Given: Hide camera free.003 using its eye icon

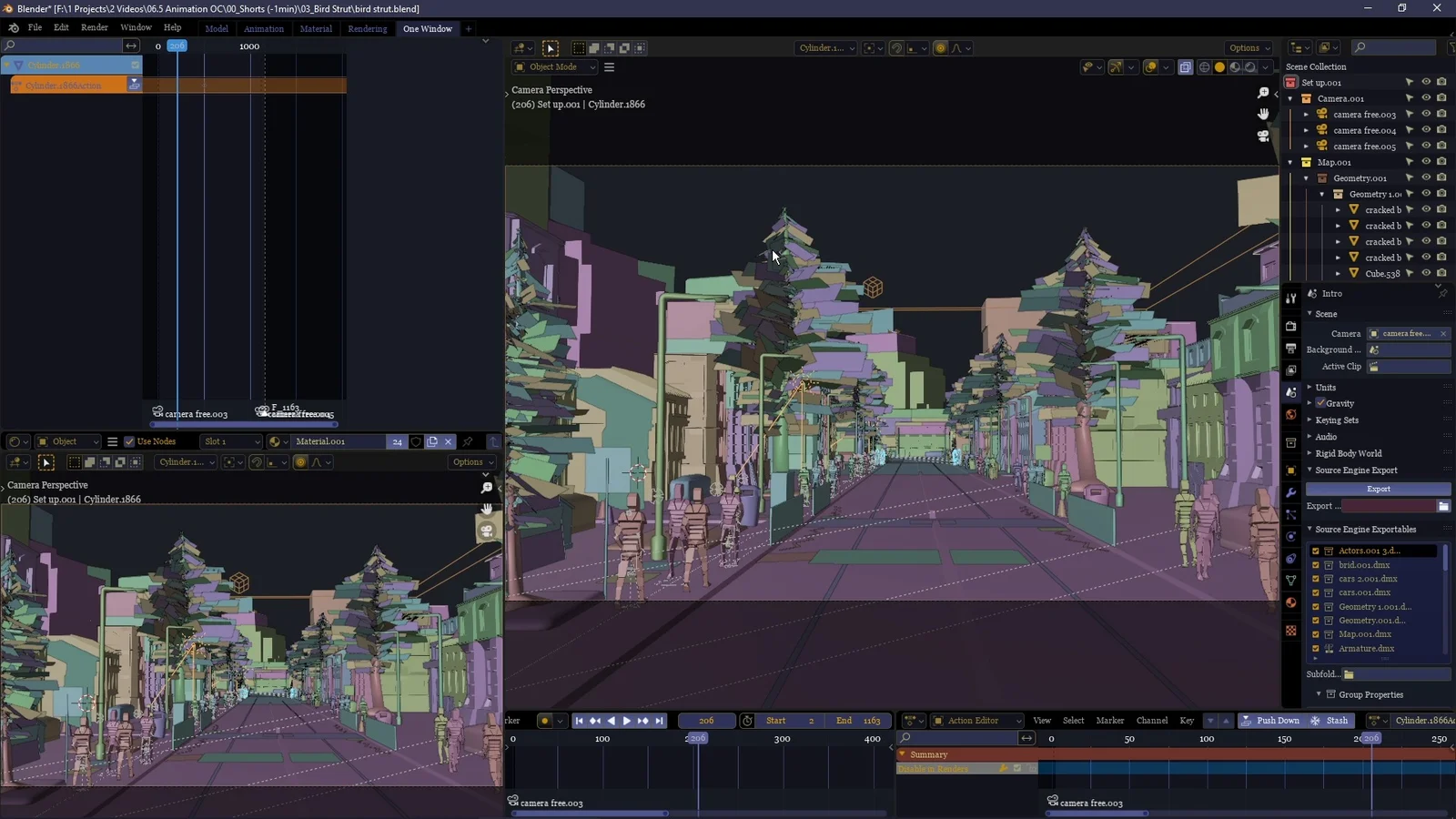Looking at the screenshot, I should pyautogui.click(x=1426, y=115).
